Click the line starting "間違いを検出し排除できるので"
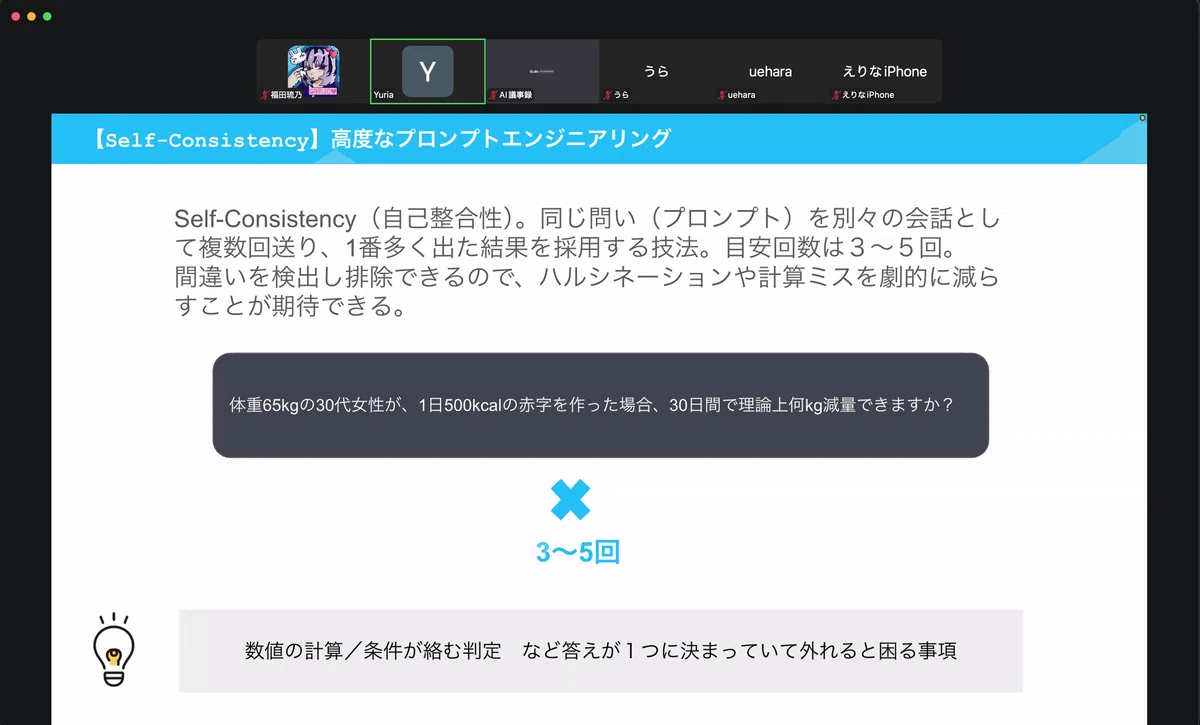The image size is (1200, 725). coord(587,278)
